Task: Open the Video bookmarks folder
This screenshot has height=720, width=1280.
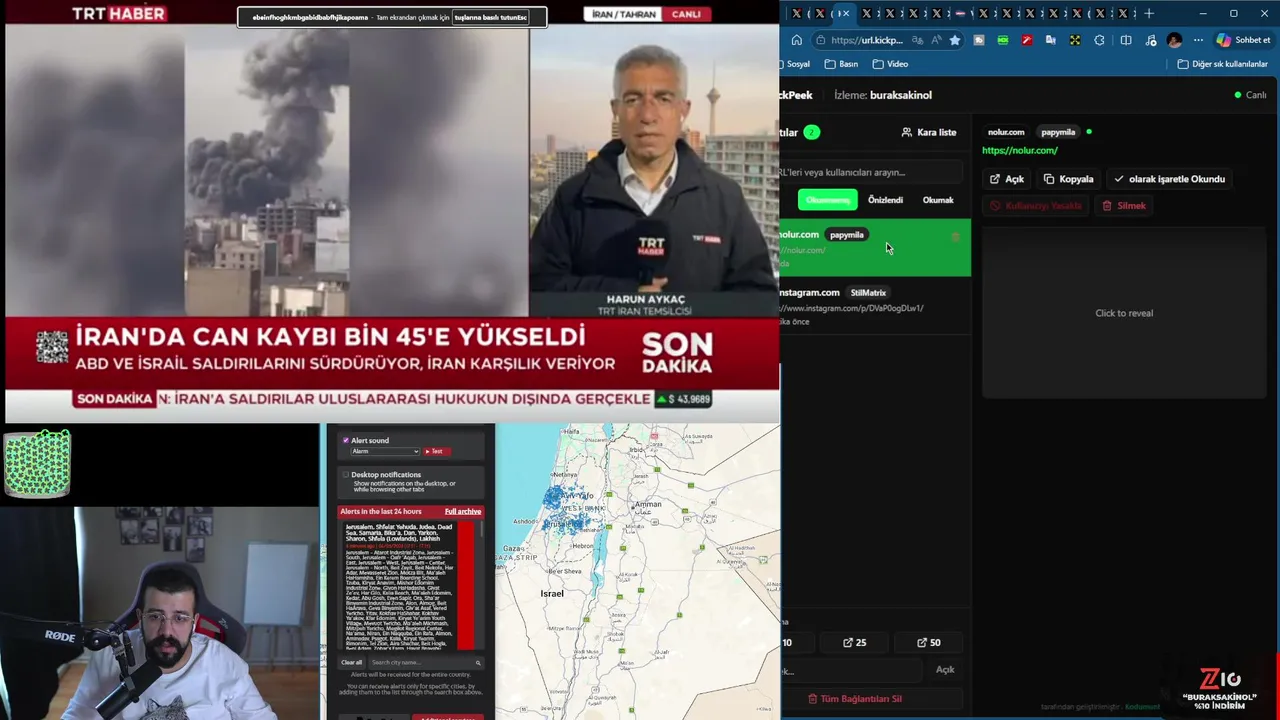Action: 890,64
